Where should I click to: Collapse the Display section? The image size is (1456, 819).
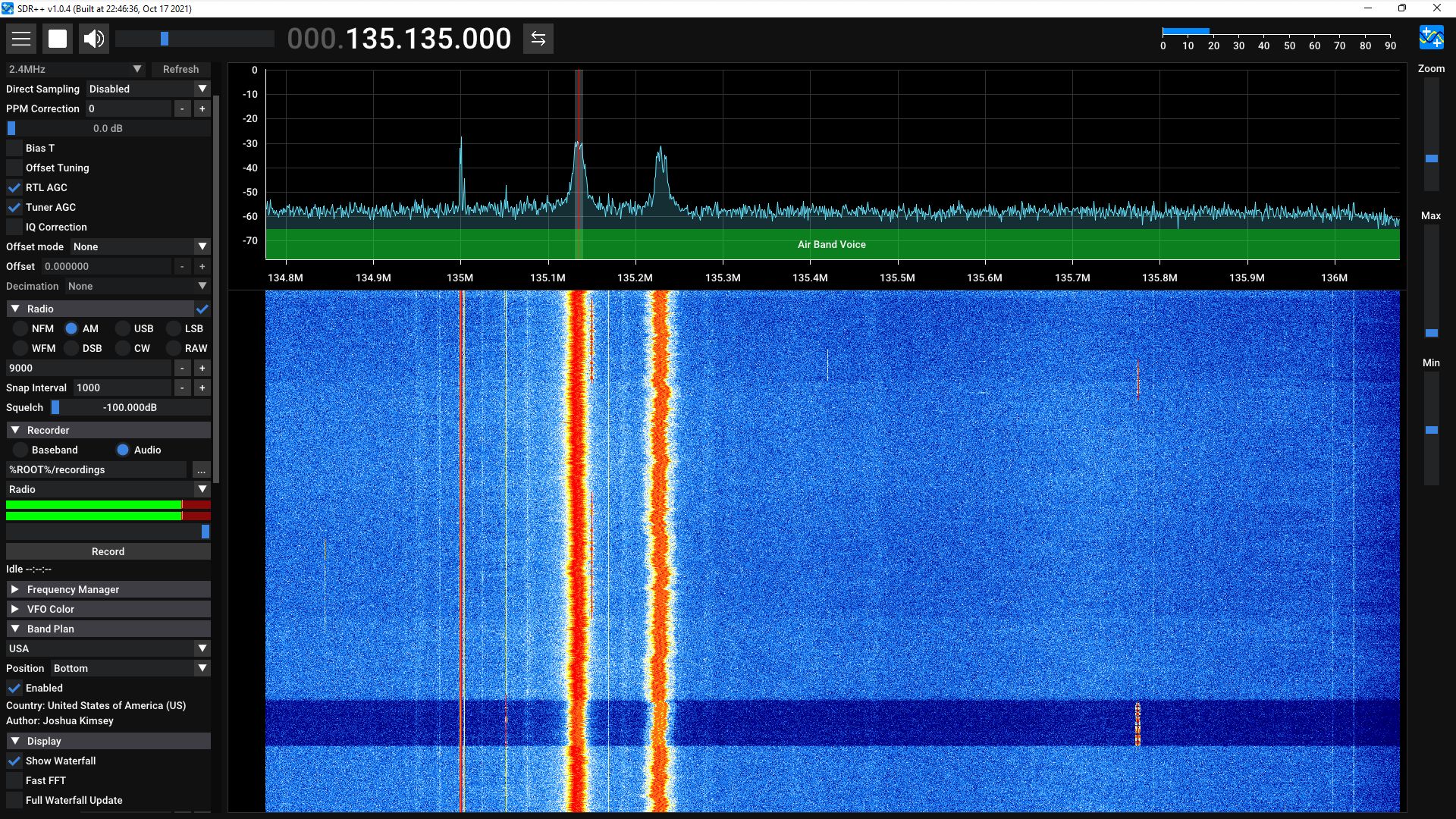click(x=108, y=741)
